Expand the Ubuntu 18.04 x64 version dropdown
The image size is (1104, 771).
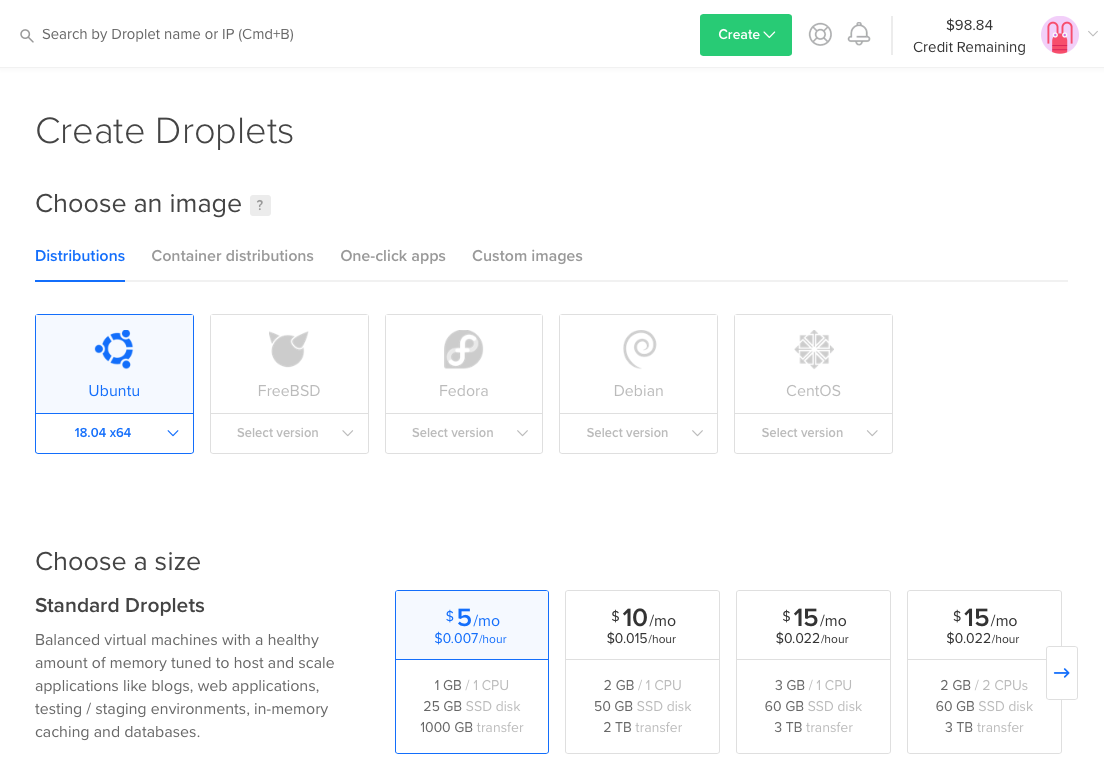click(x=114, y=433)
